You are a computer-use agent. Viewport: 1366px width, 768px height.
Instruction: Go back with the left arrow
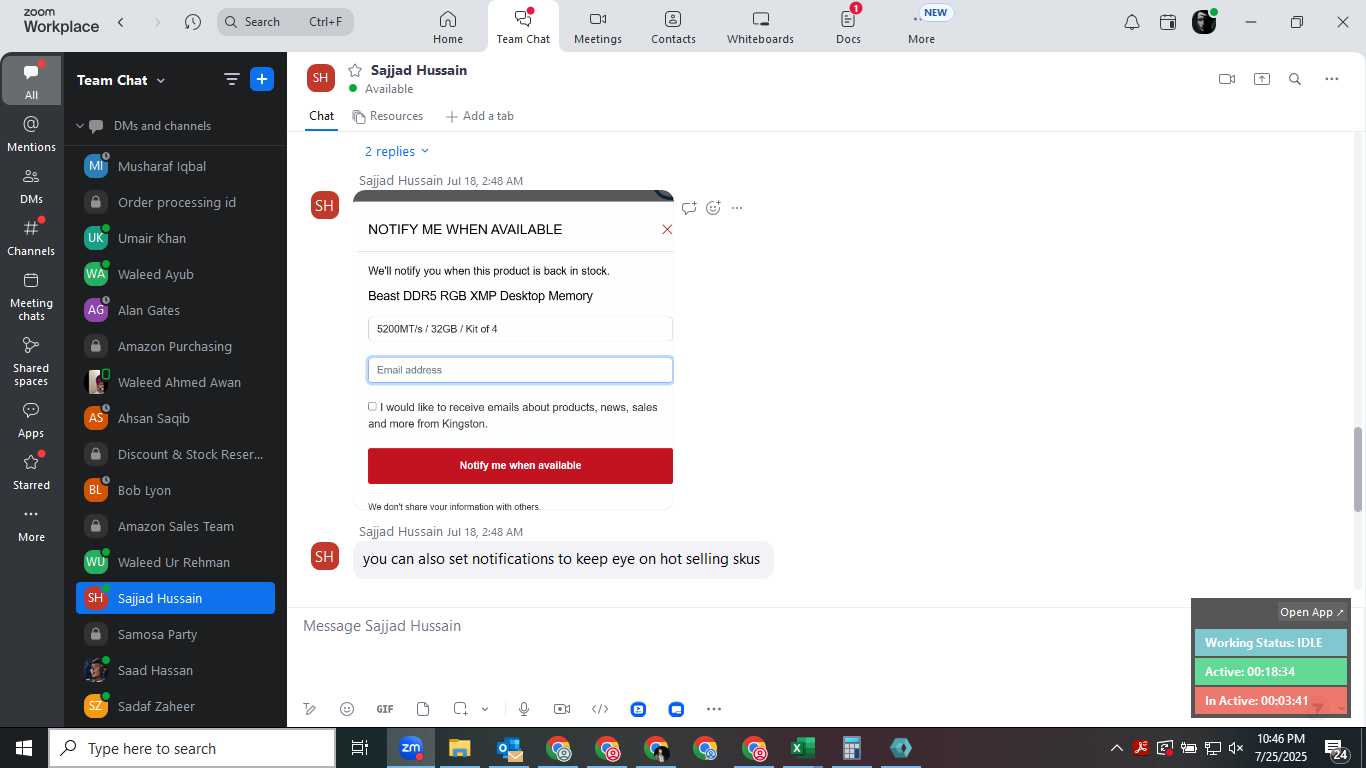(121, 22)
